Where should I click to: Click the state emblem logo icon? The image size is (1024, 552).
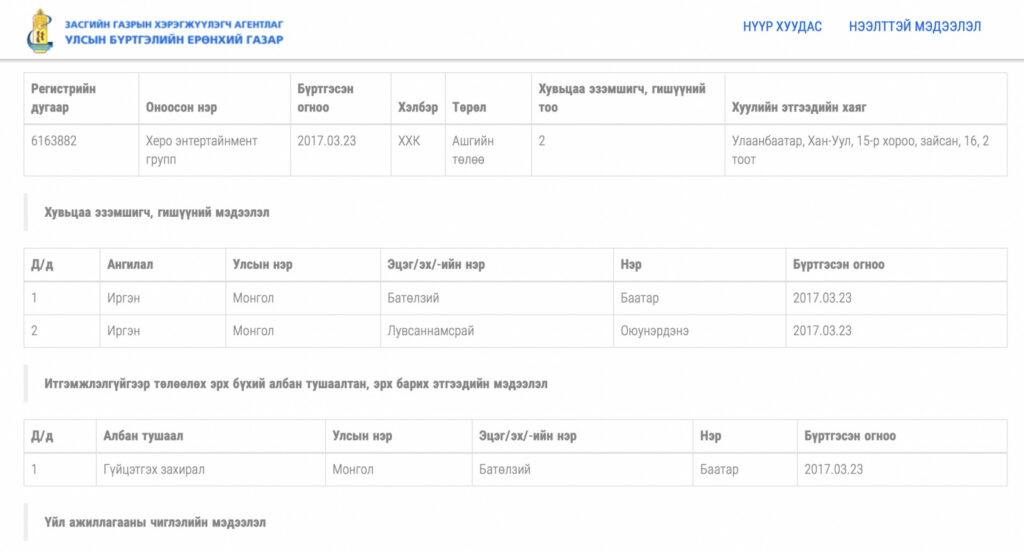(39, 31)
